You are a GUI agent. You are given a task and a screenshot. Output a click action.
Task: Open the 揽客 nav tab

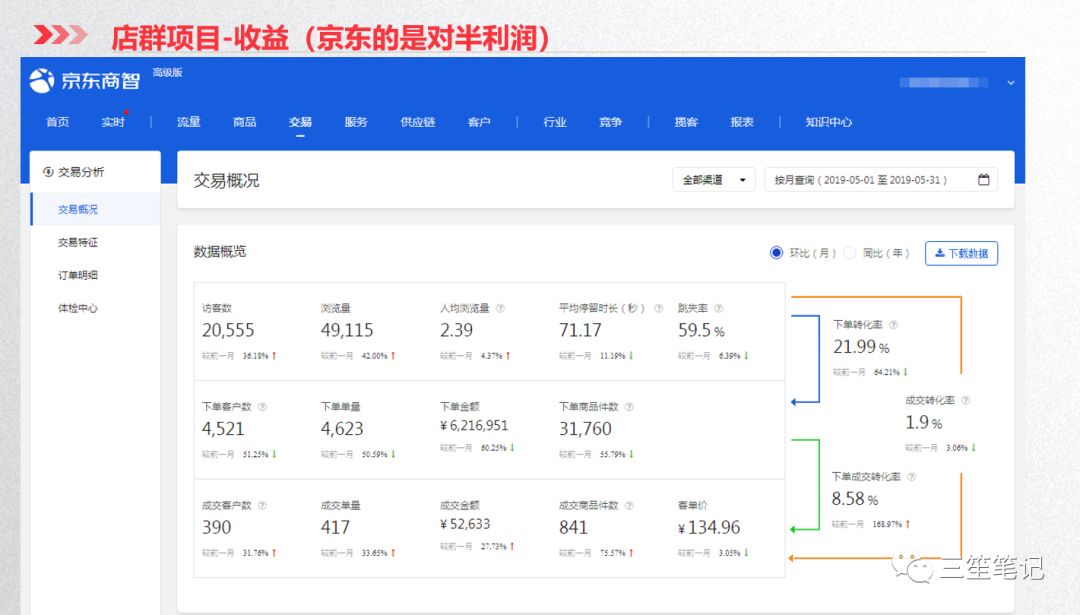[686, 122]
